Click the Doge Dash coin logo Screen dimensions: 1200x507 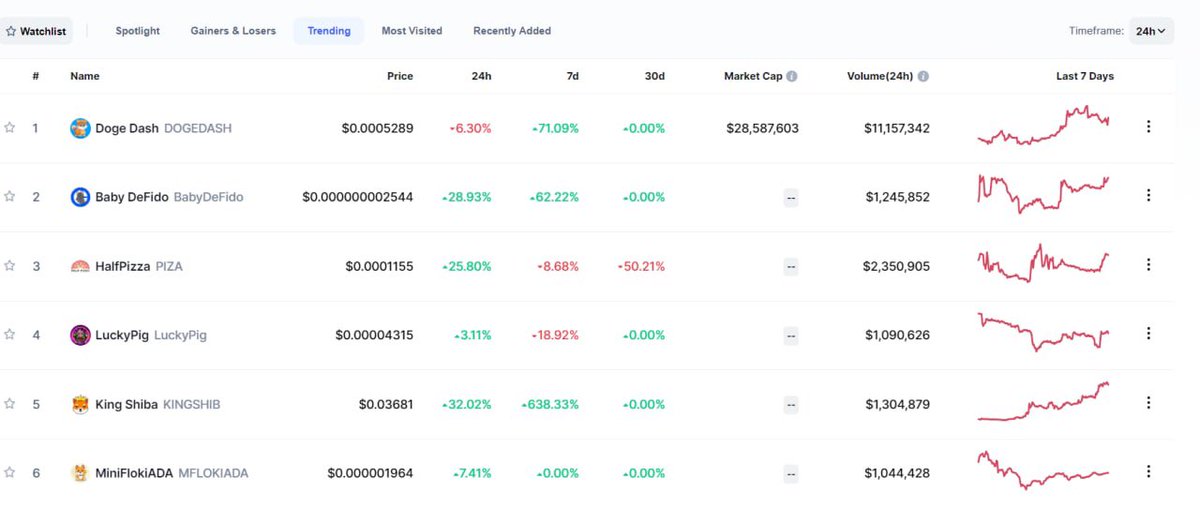tap(80, 128)
